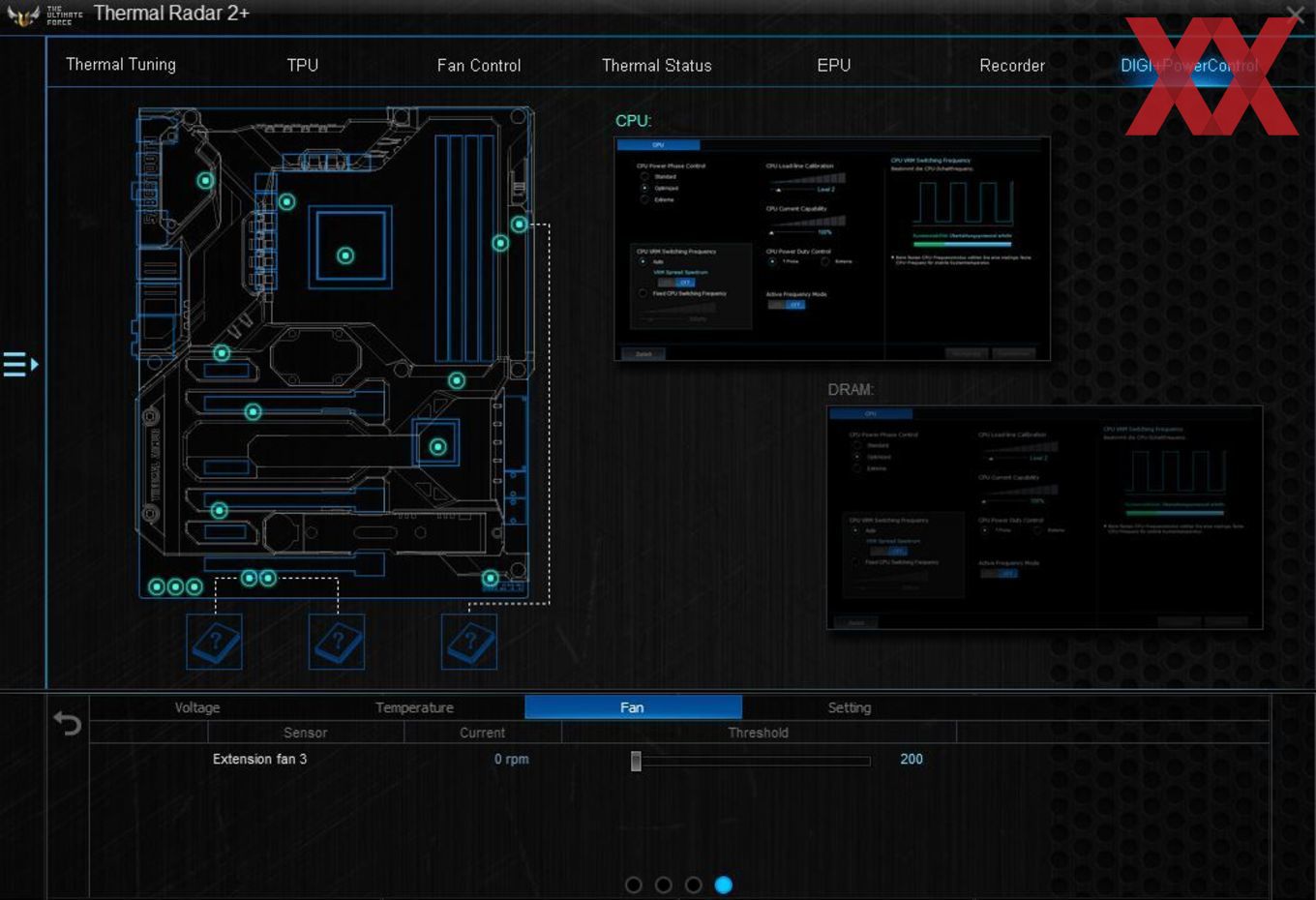Image resolution: width=1316 pixels, height=900 pixels.
Task: Open the middle question-mark book icon
Action: click(x=337, y=642)
